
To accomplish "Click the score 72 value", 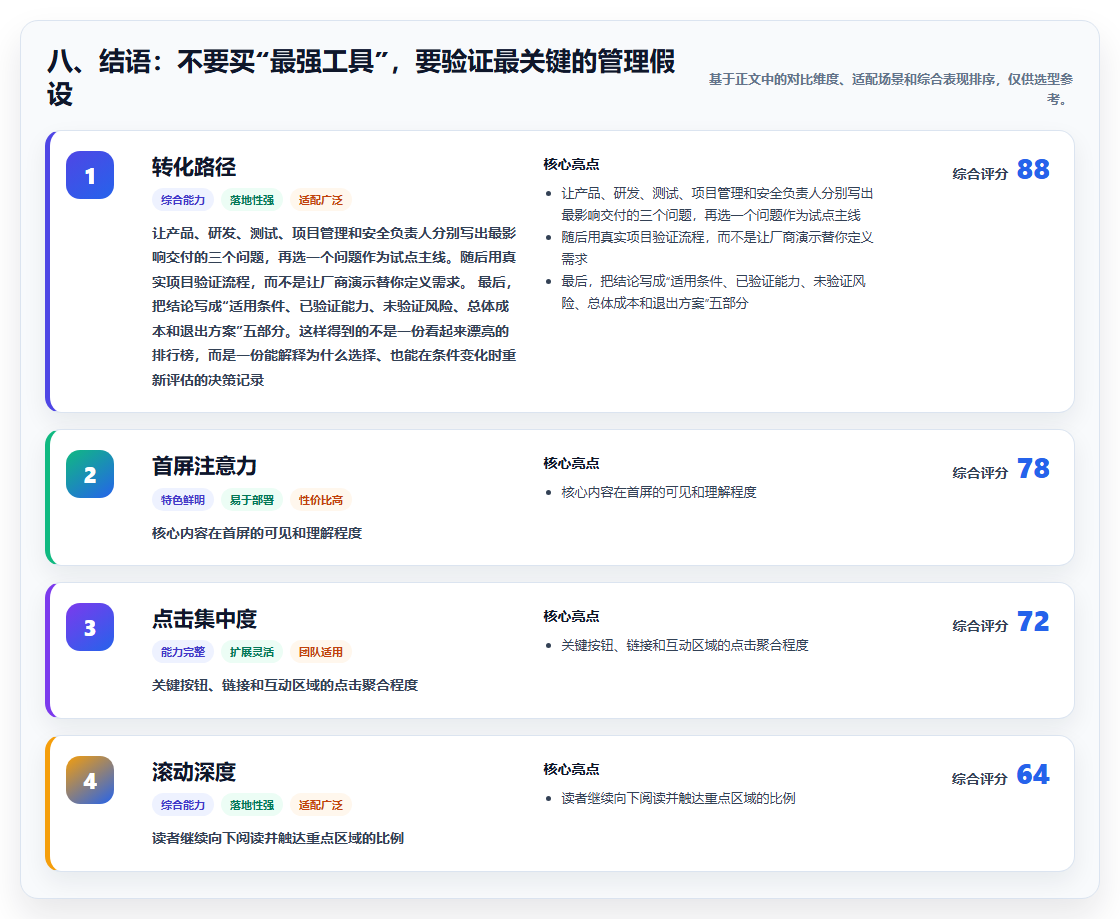I will (1033, 621).
